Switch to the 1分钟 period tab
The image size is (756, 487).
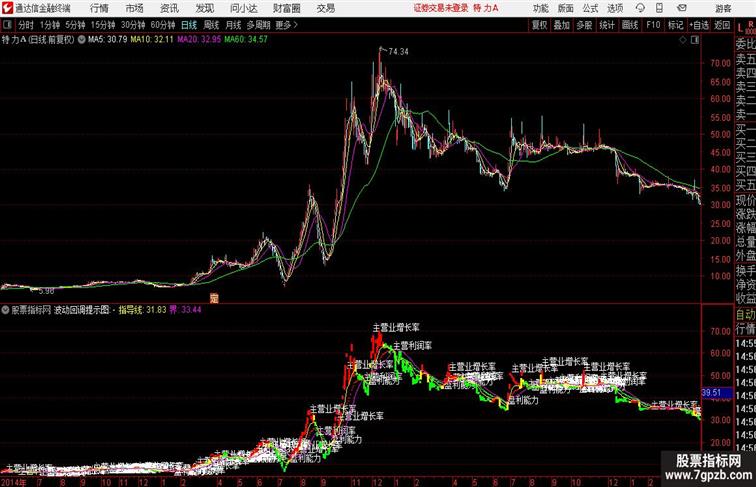[50, 25]
